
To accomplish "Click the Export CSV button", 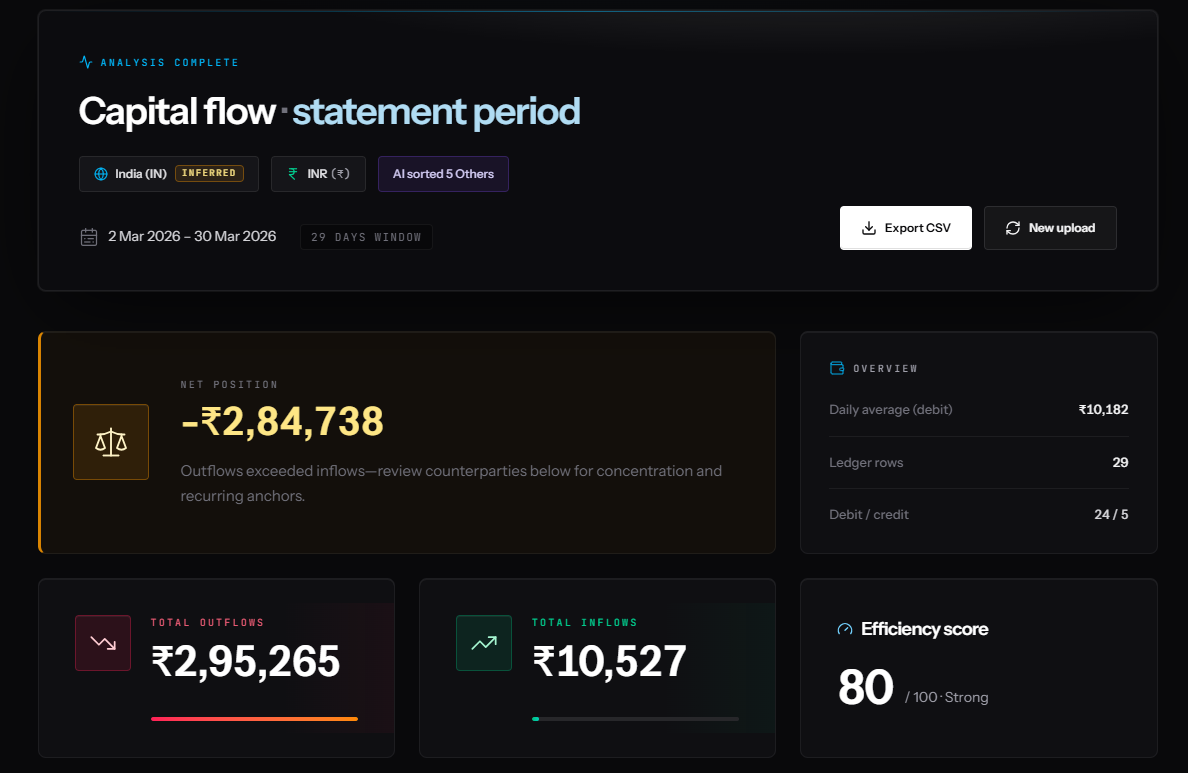I will (x=905, y=228).
